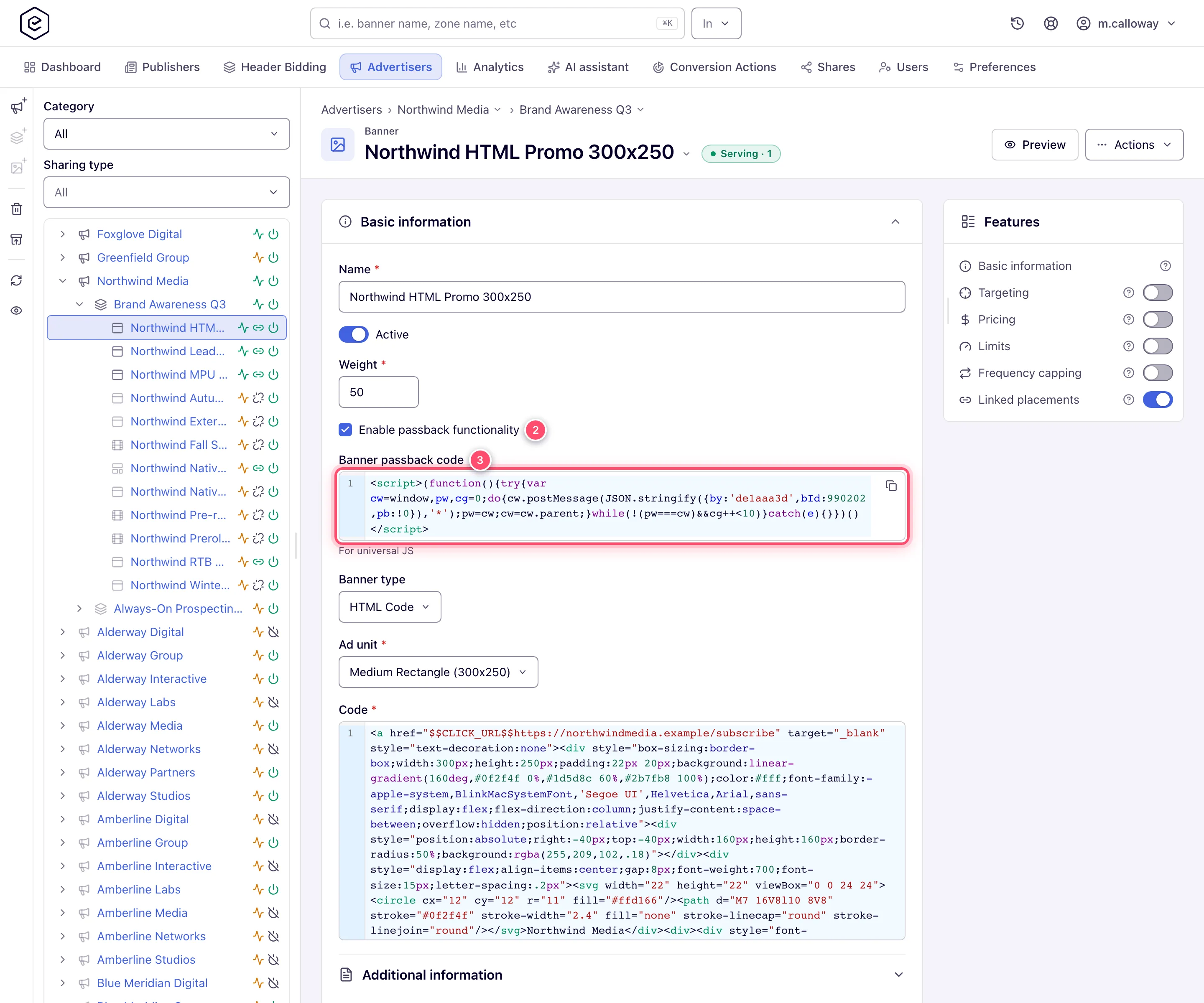The image size is (1204, 1003).
Task: Click the Preview button
Action: 1034,145
